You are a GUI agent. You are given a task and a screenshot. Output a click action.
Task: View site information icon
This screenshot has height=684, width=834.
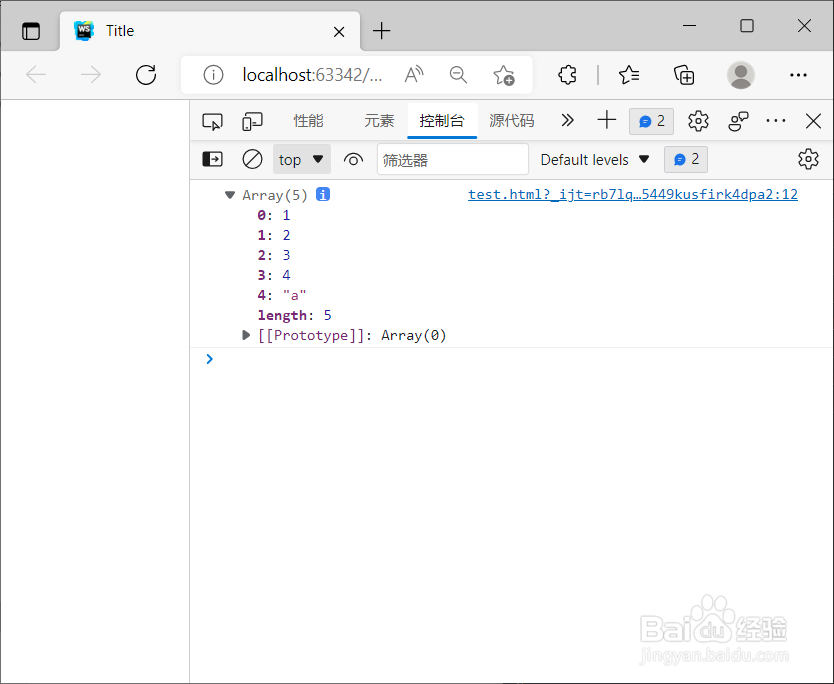[x=213, y=75]
